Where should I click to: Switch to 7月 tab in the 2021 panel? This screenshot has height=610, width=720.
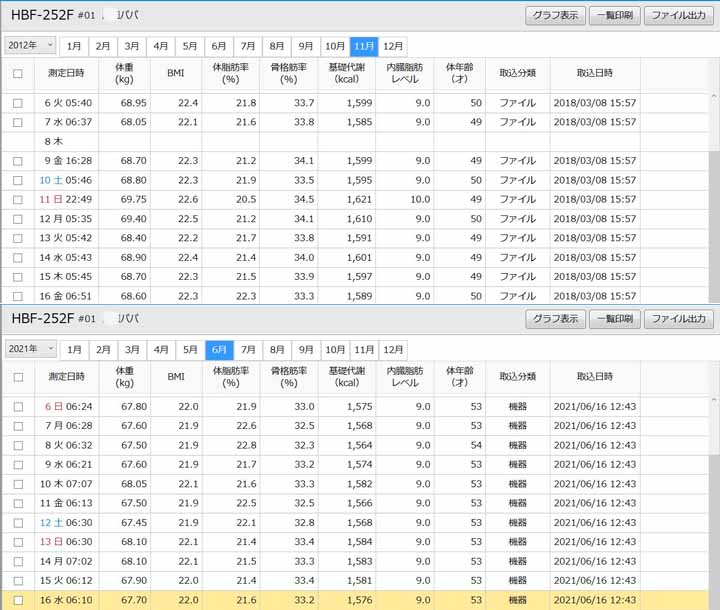point(248,349)
